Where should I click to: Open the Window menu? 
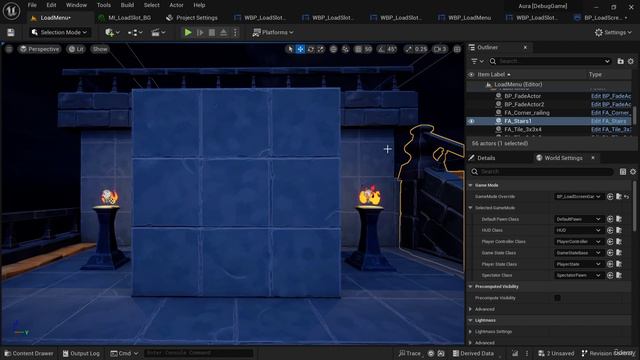(76, 5)
